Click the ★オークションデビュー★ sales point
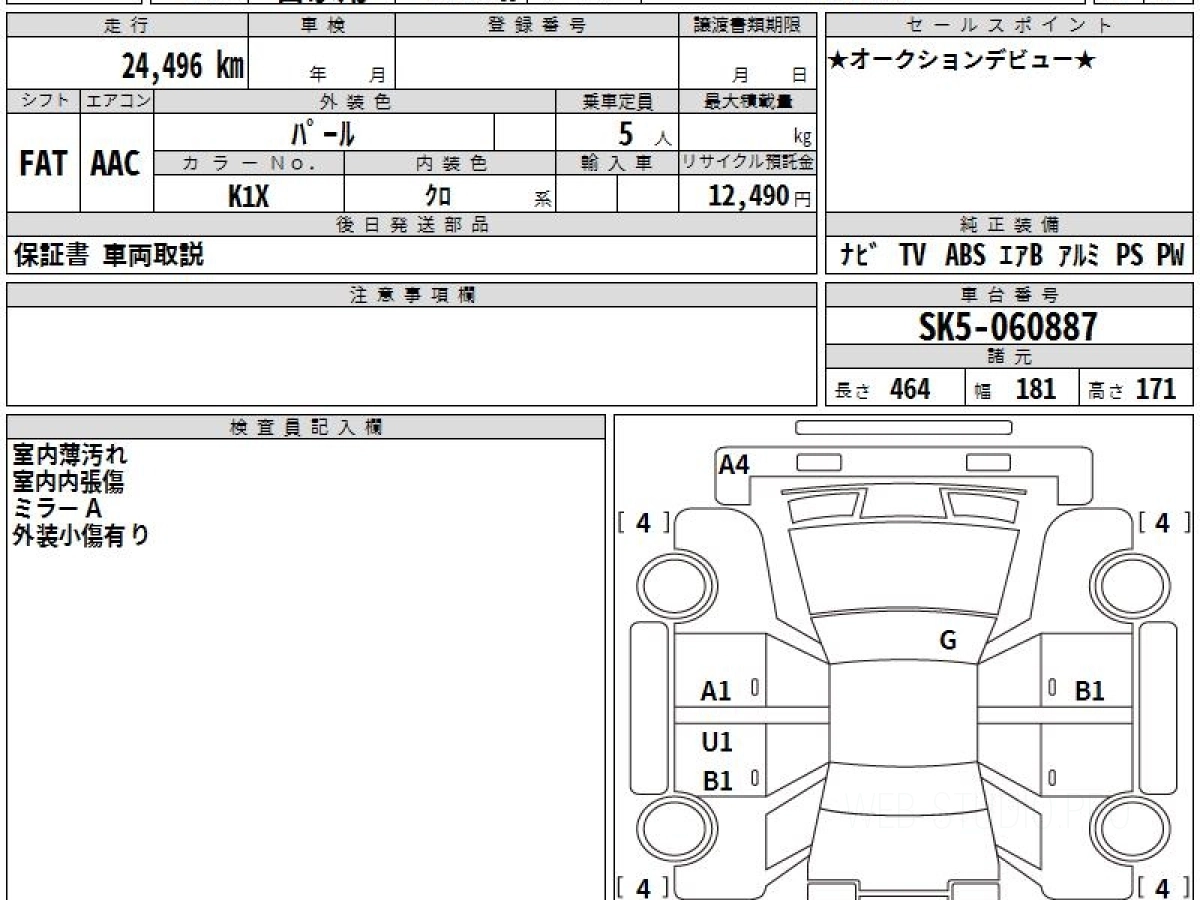Image resolution: width=1200 pixels, height=900 pixels. [x=962, y=61]
